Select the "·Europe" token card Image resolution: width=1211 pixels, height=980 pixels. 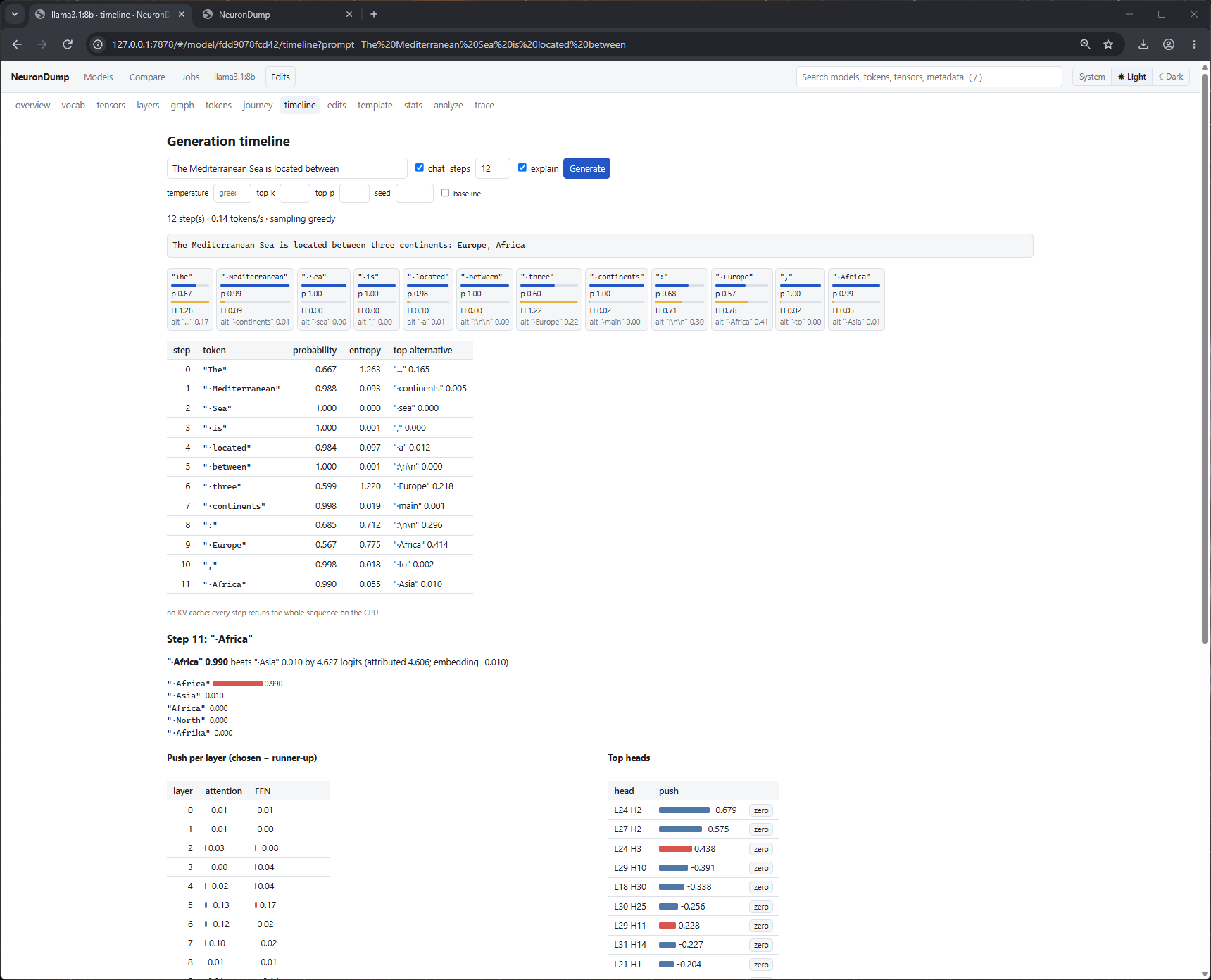coord(741,299)
